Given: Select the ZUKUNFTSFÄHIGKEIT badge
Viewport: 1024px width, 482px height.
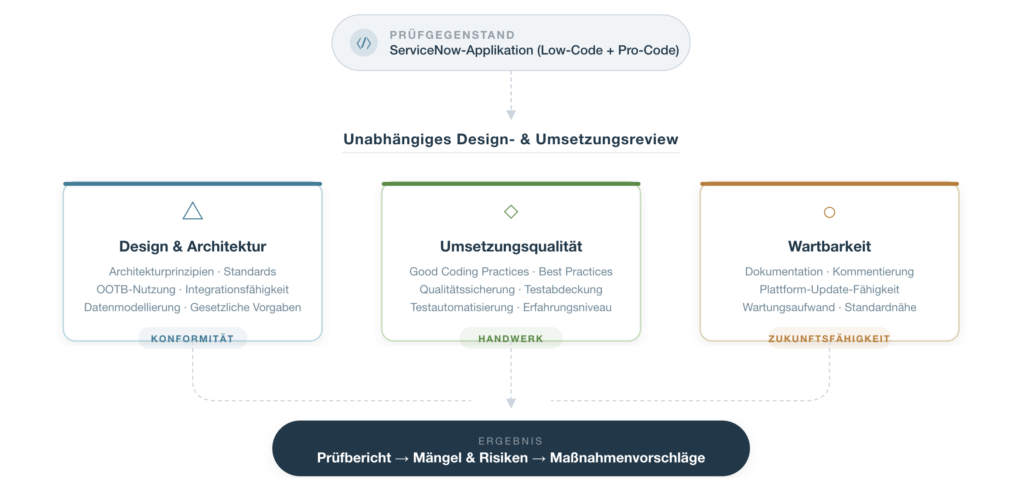Looking at the screenshot, I should [829, 339].
